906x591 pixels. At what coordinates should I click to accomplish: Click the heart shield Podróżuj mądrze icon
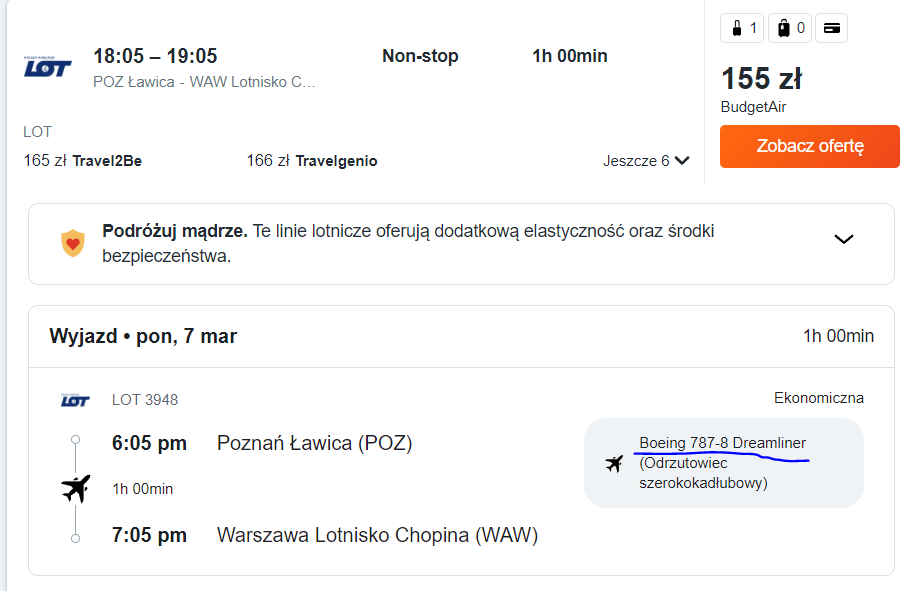[73, 243]
